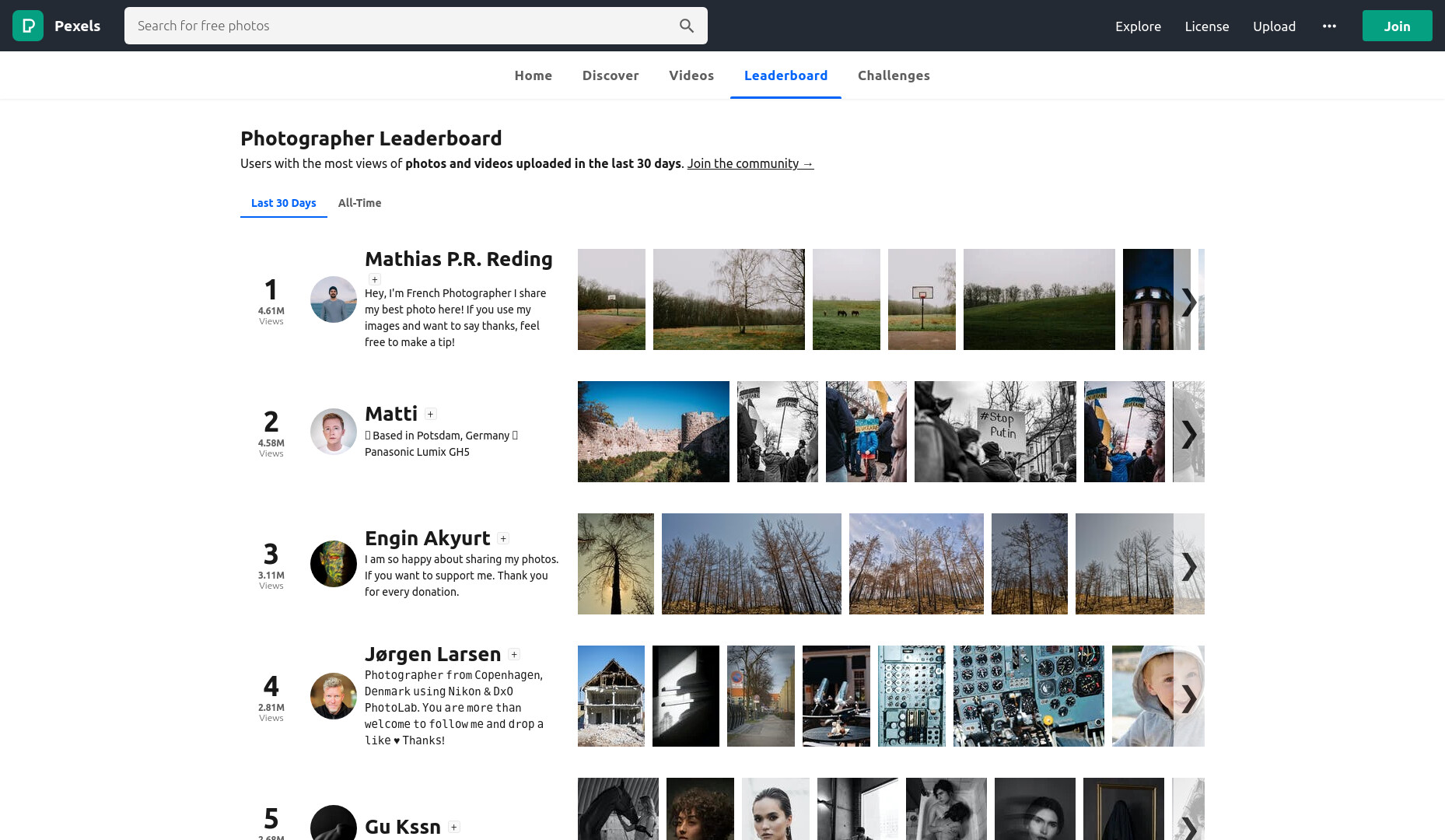Select the Leaderboard tab
Viewport: 1445px width, 840px height.
[x=785, y=75]
